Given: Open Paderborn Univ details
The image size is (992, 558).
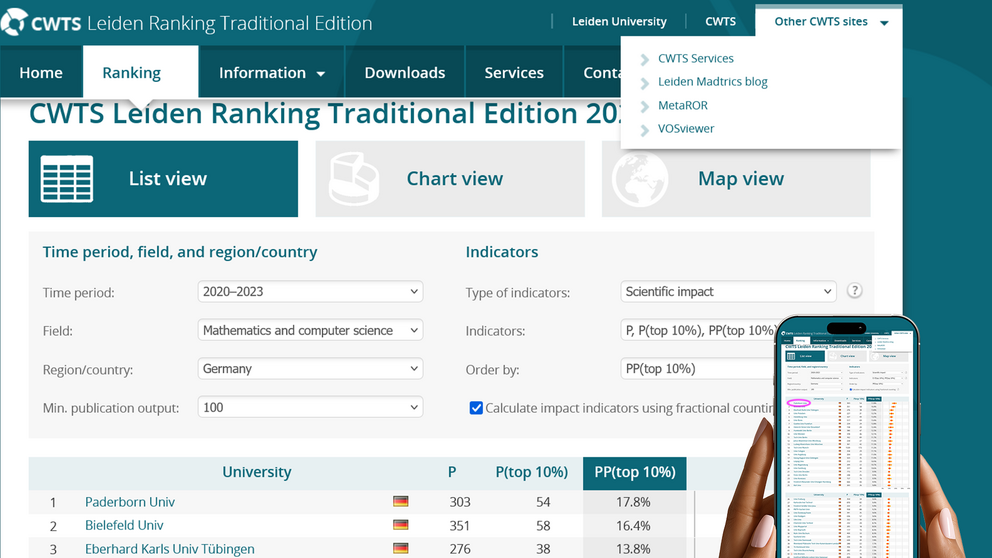Looking at the screenshot, I should [x=130, y=502].
